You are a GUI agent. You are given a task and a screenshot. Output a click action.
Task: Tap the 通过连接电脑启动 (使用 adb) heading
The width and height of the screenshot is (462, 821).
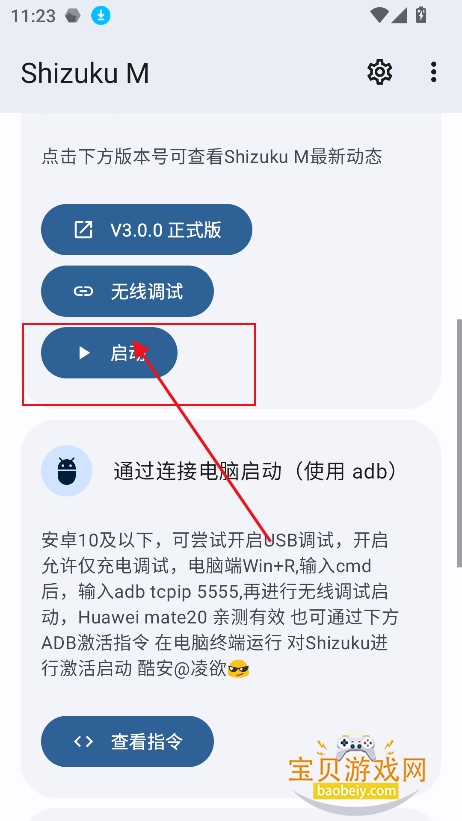[255, 471]
